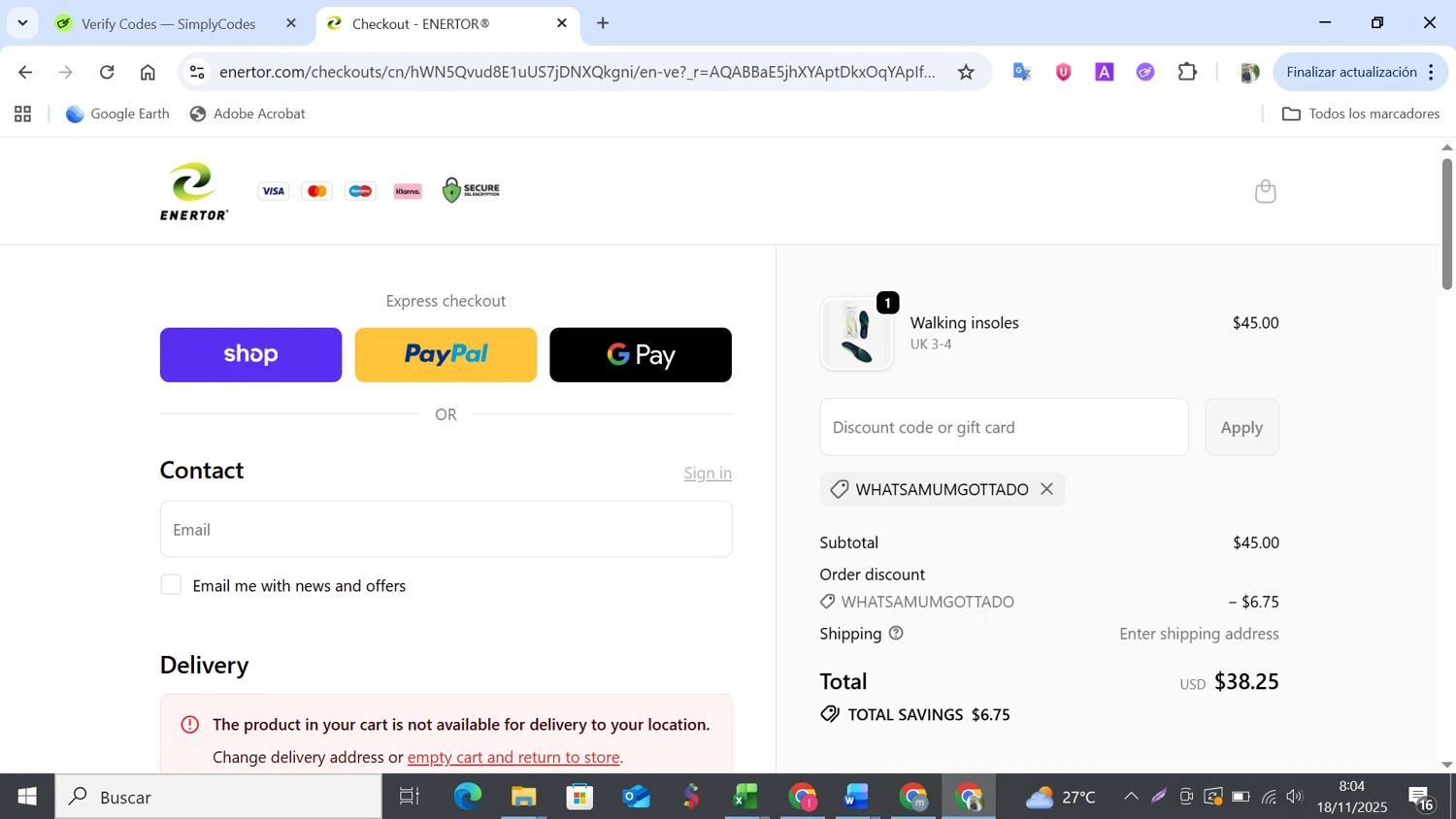Image resolution: width=1456 pixels, height=819 pixels.
Task: Switch to Verify Codes — SimplyCodes tab
Action: (169, 23)
